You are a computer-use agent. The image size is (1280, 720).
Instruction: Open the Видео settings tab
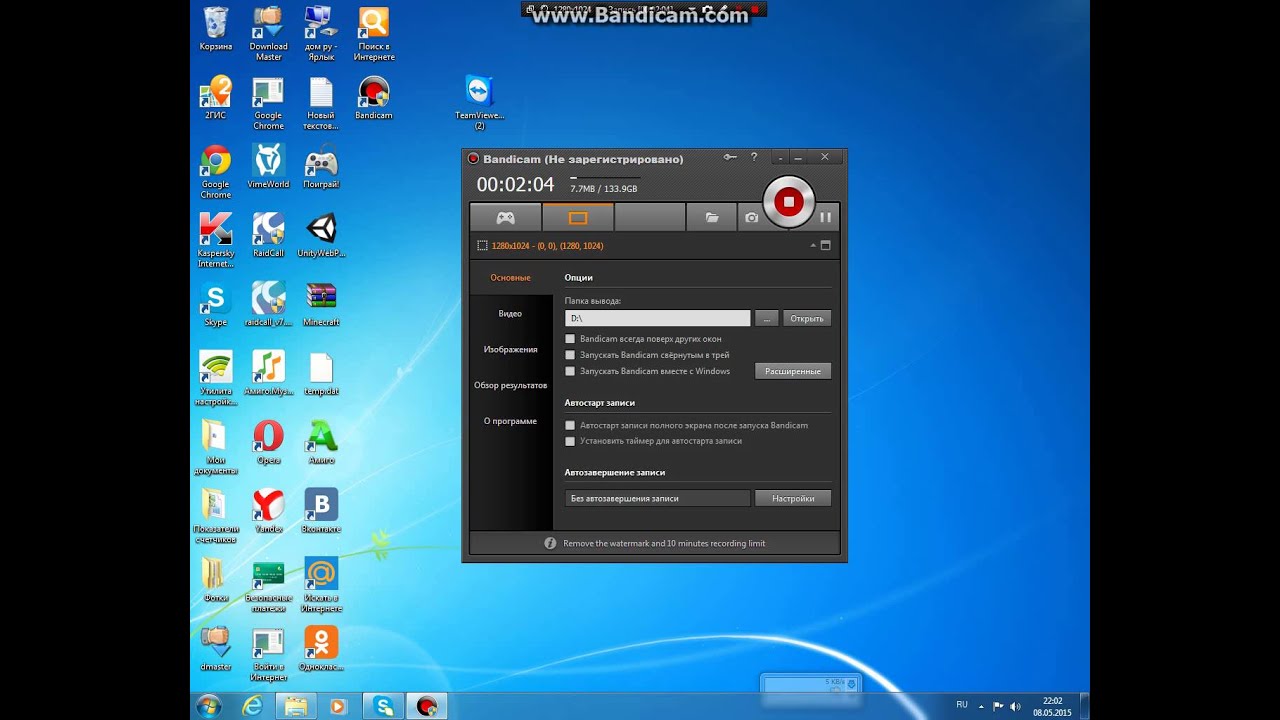click(x=510, y=313)
